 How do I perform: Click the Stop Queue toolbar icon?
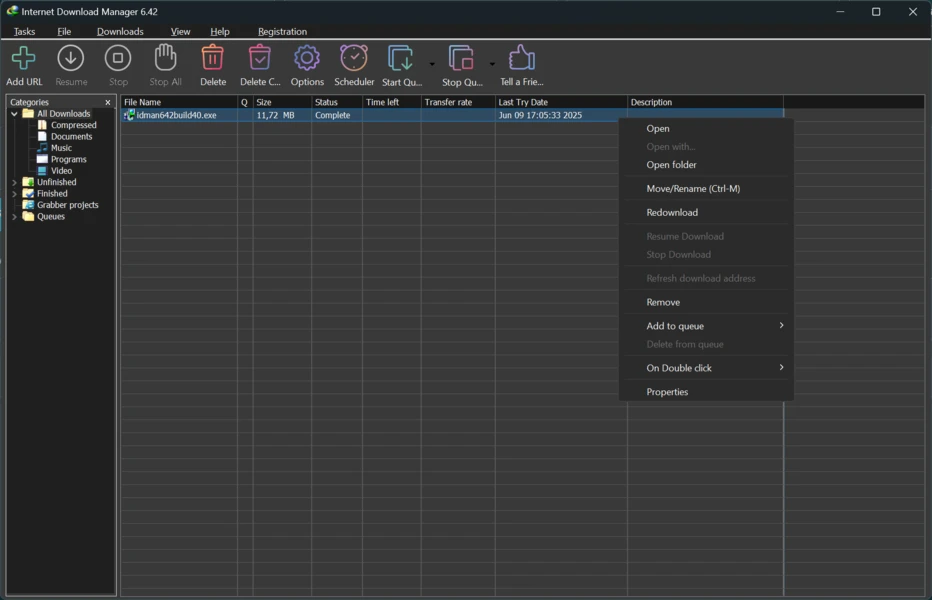(461, 59)
